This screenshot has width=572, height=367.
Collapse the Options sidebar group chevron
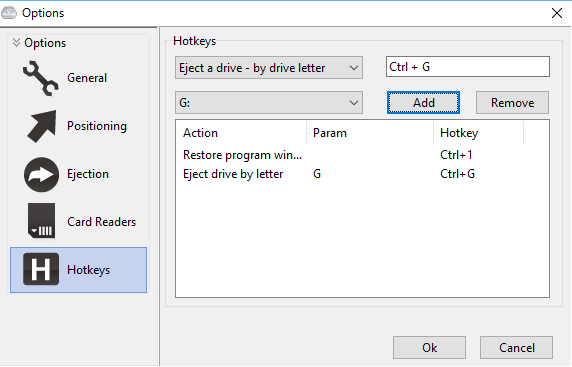(16, 42)
